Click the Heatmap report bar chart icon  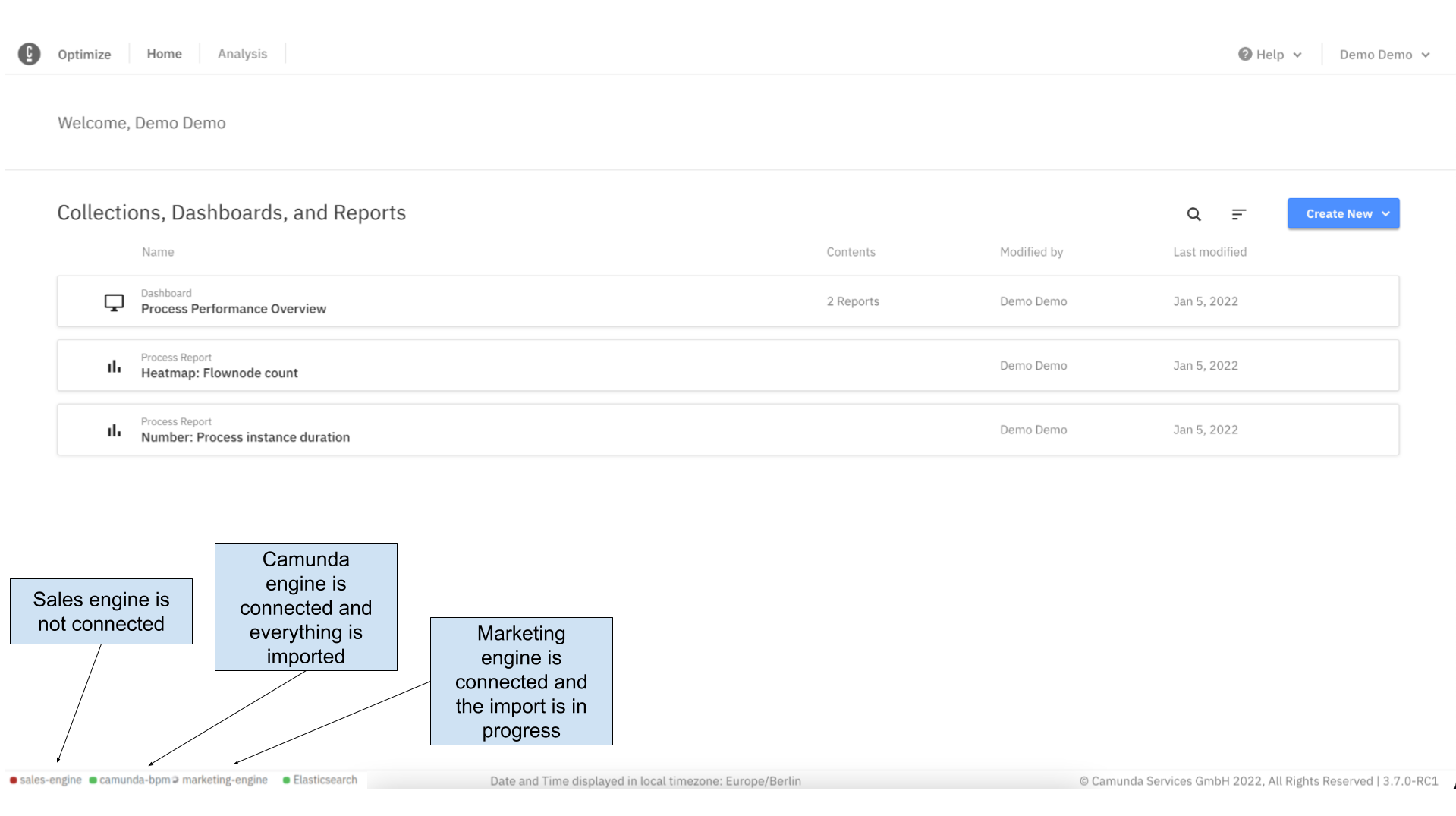114,367
